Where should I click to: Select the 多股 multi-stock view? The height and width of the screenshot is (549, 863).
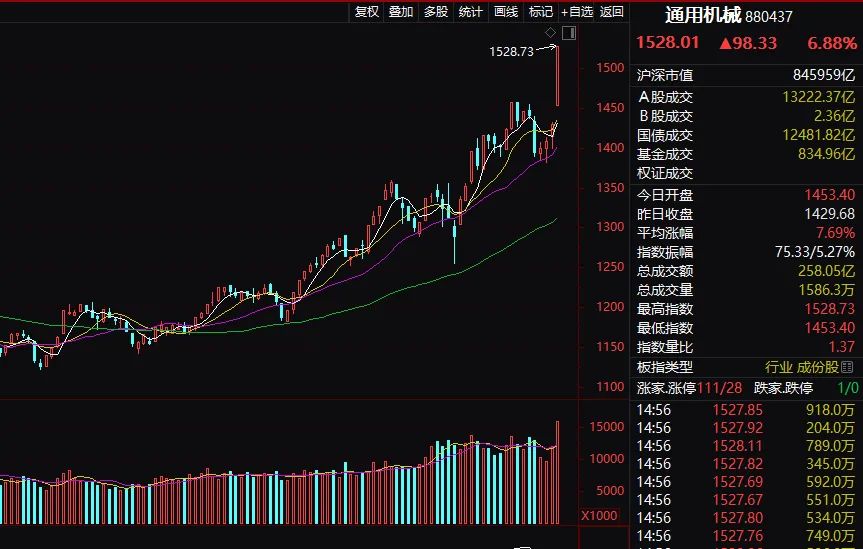435,11
